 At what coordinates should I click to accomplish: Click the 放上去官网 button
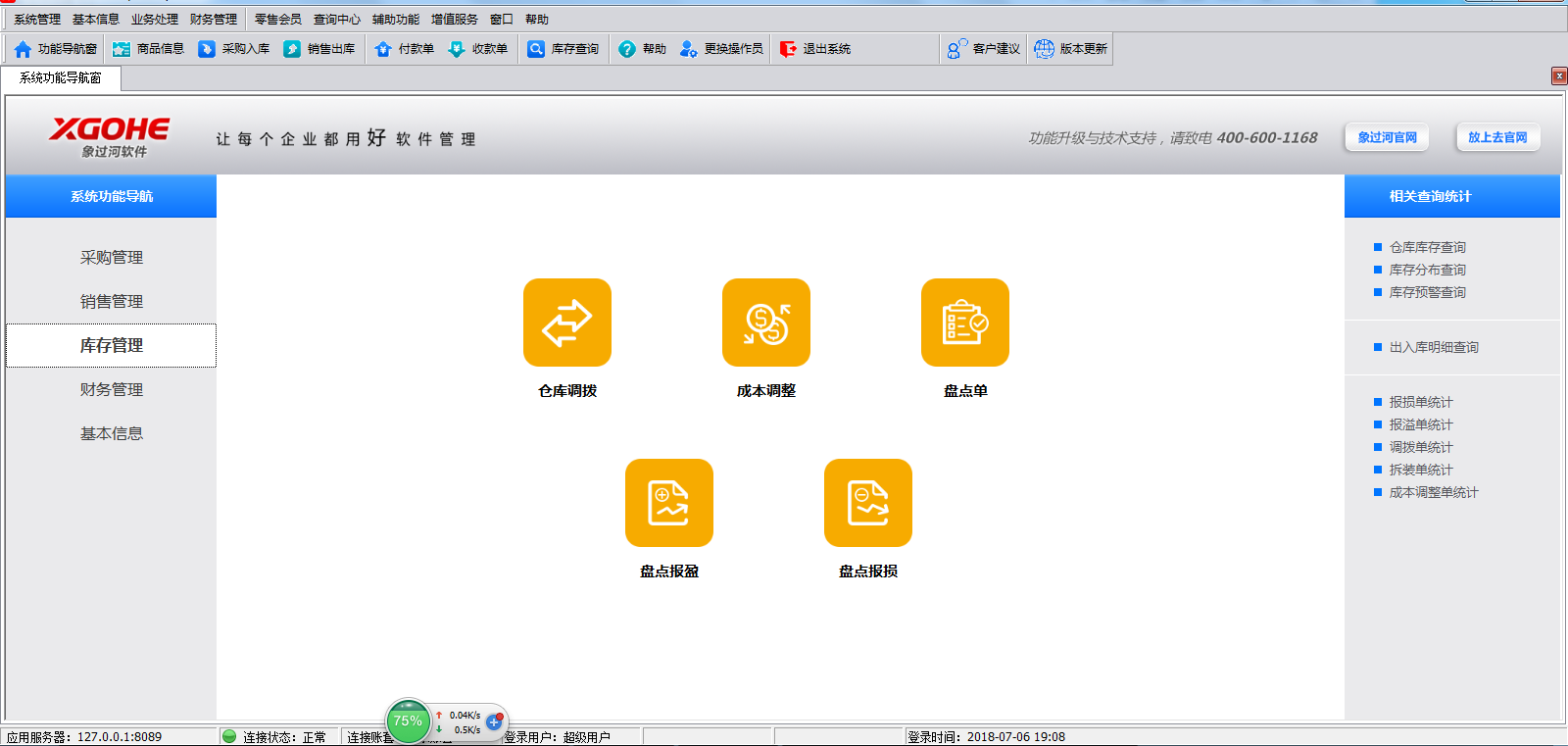1497,138
